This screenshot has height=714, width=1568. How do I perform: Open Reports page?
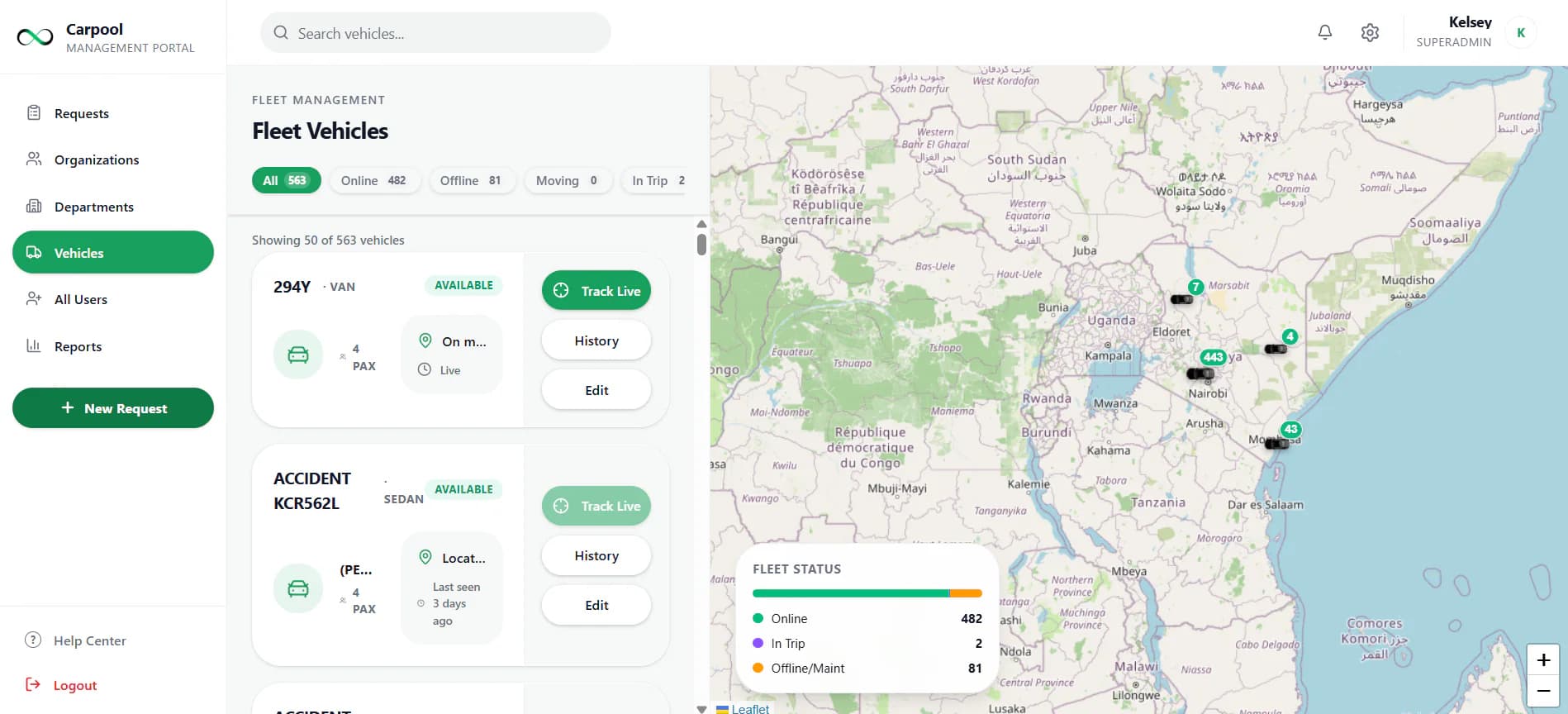(x=113, y=346)
